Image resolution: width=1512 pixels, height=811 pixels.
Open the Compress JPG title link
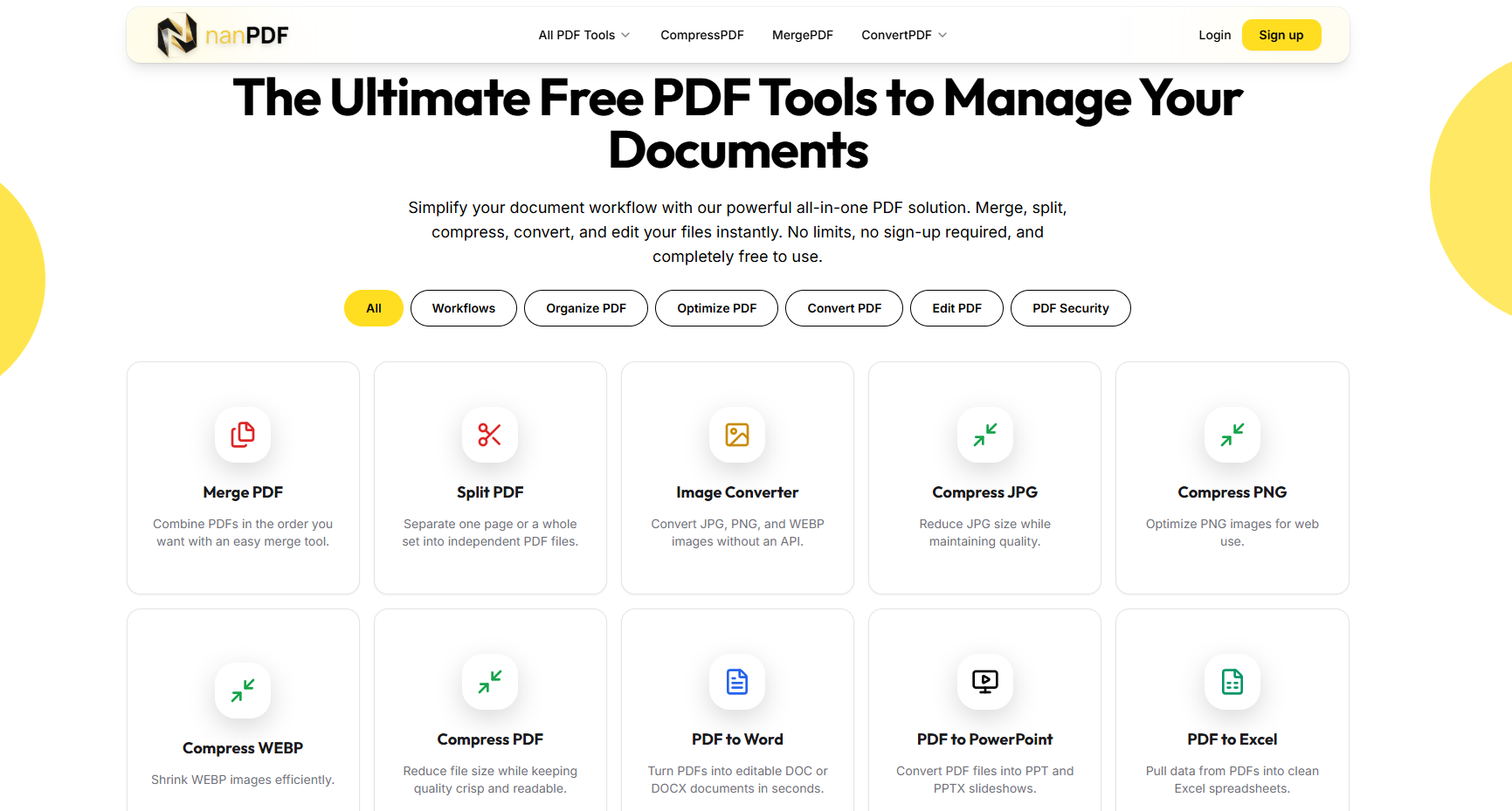(x=985, y=492)
